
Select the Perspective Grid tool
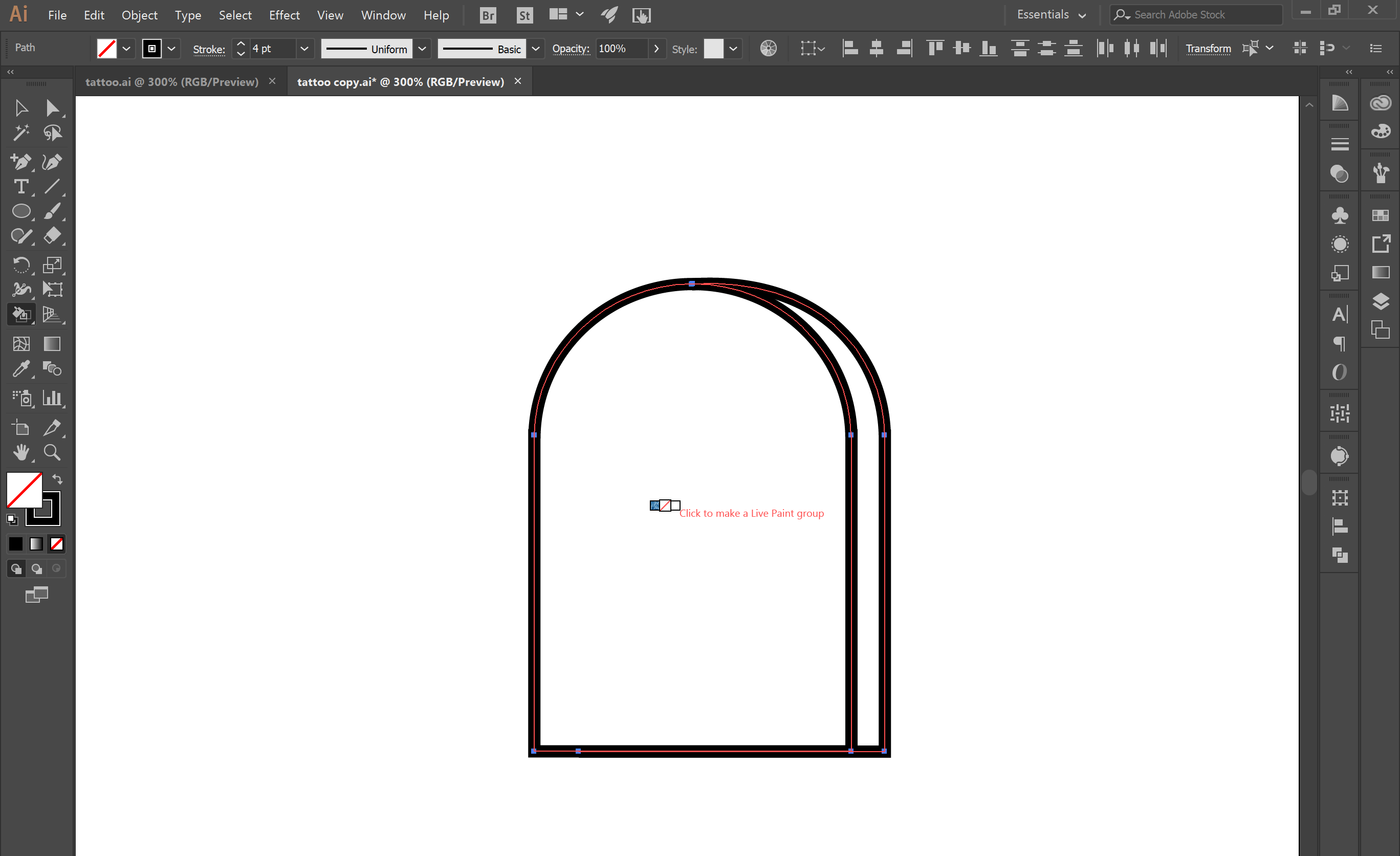click(x=52, y=314)
